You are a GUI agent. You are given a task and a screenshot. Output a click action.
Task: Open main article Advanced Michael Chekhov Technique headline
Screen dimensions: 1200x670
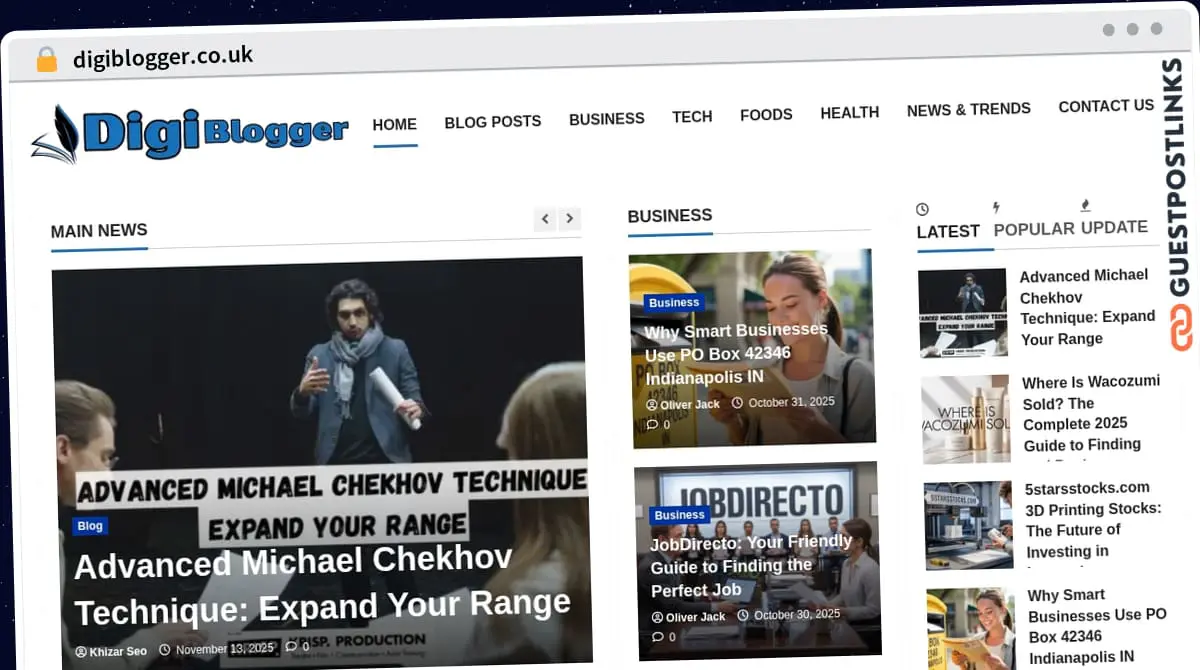322,585
